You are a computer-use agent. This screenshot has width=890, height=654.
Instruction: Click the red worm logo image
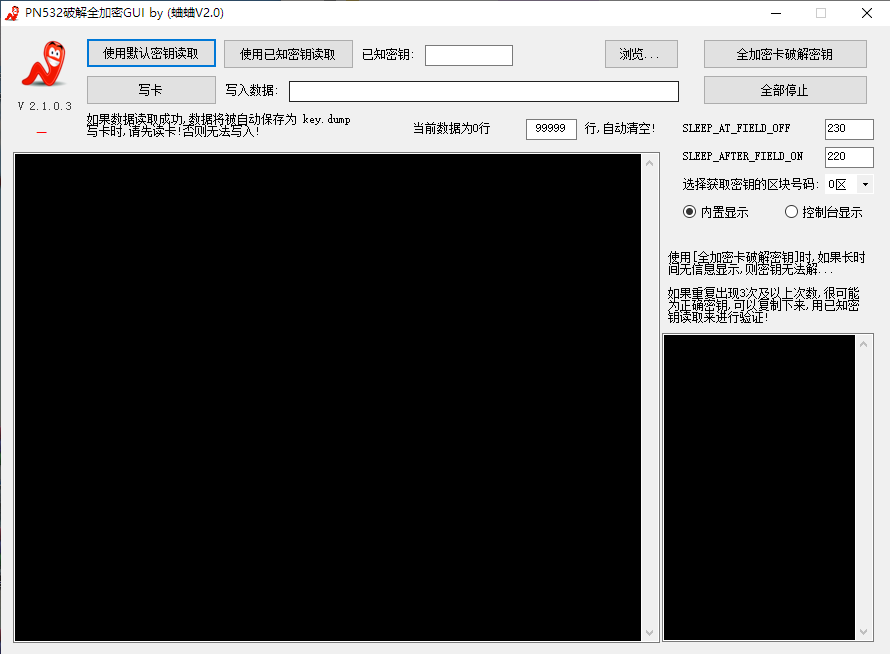pos(44,64)
